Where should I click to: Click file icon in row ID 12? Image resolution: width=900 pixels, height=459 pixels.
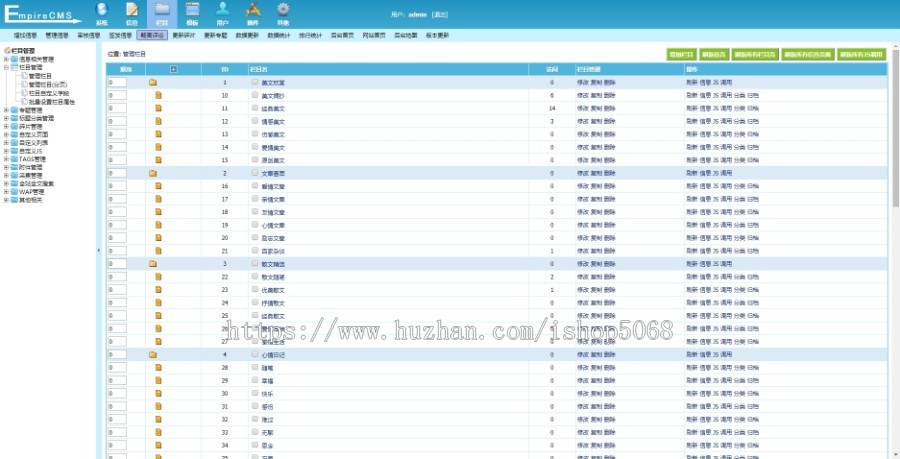[158, 121]
